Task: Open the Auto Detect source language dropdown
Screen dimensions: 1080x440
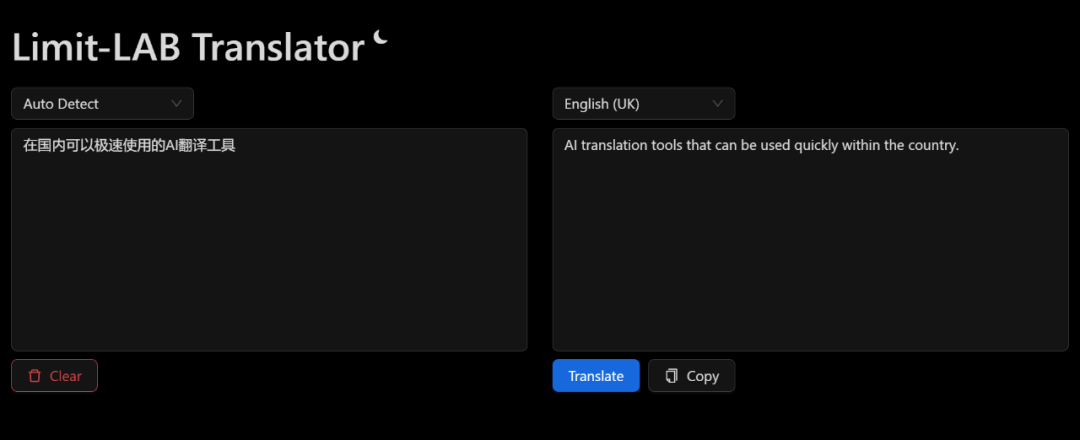Action: coord(102,104)
